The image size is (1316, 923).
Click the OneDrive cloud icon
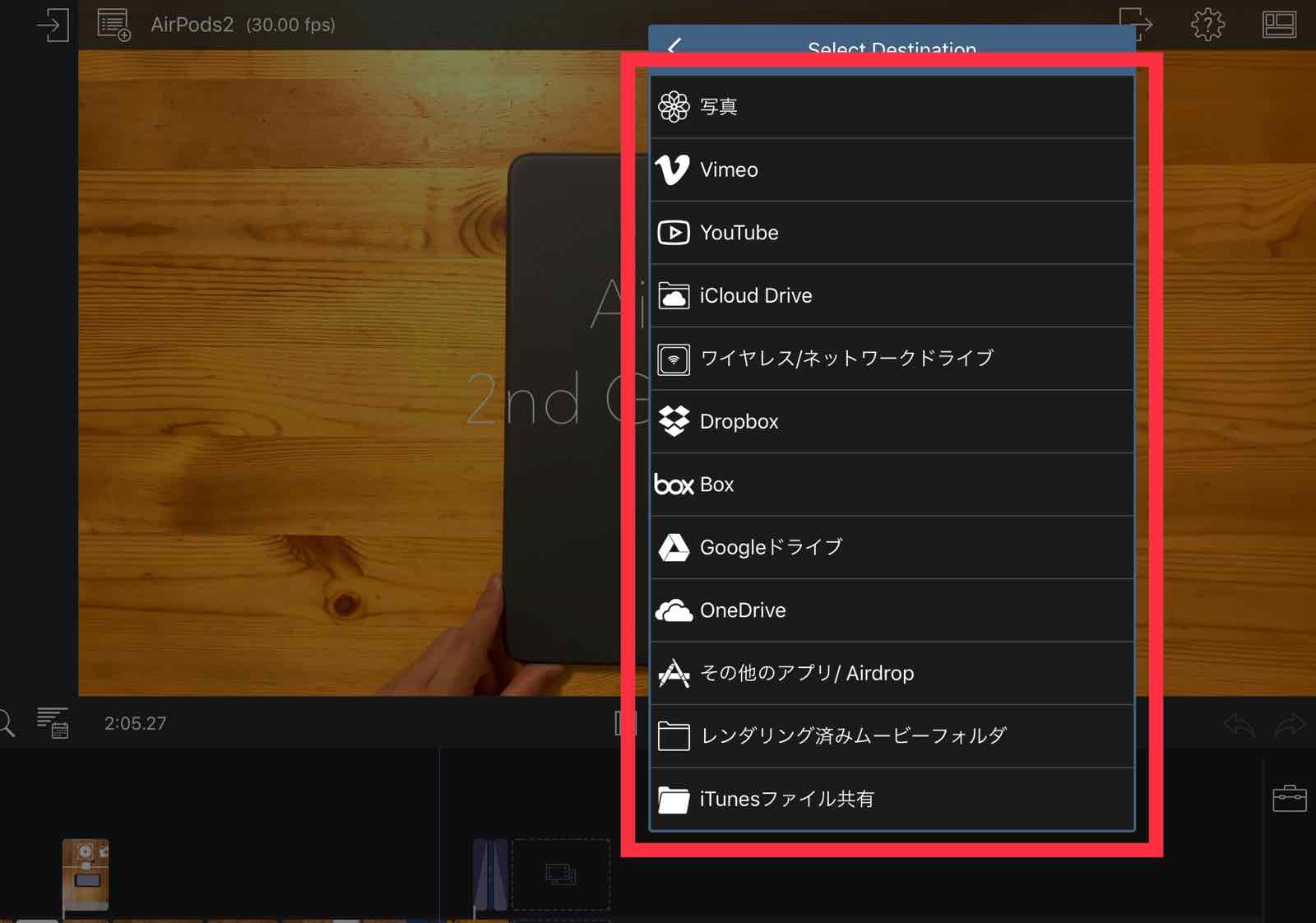point(674,610)
